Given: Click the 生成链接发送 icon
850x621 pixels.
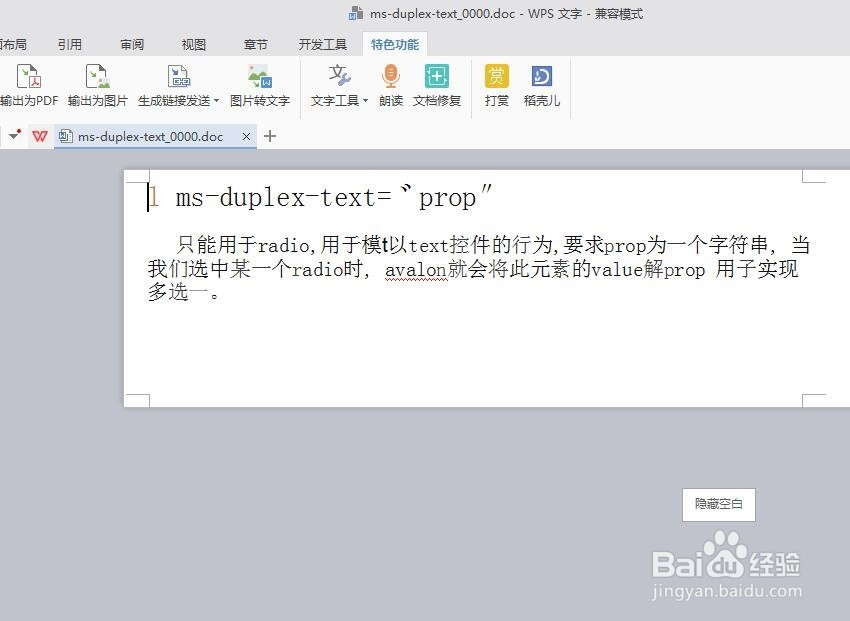Looking at the screenshot, I should 179,77.
